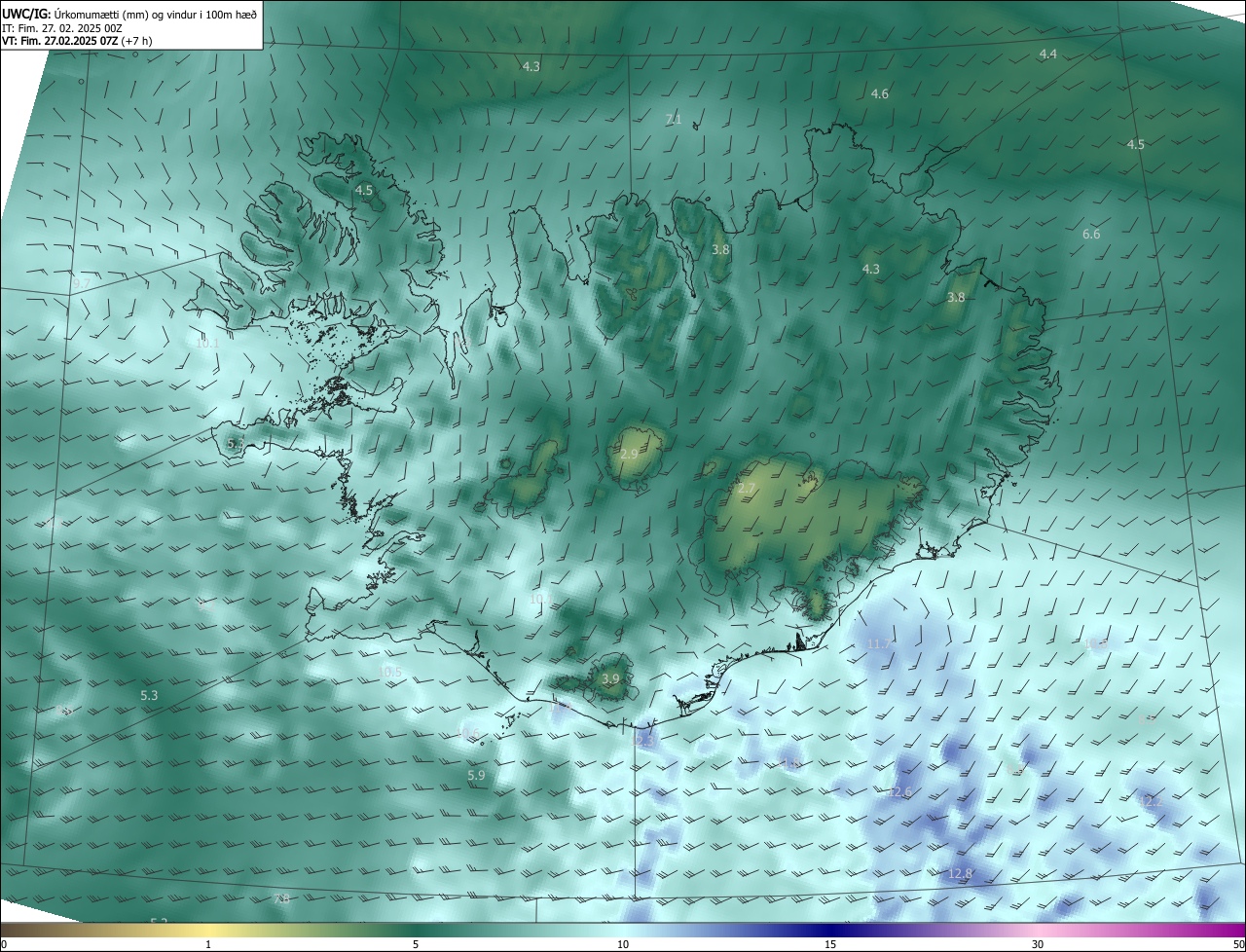The height and width of the screenshot is (952, 1246).
Task: Click the color scale tick labeled 50
Action: click(x=1238, y=944)
